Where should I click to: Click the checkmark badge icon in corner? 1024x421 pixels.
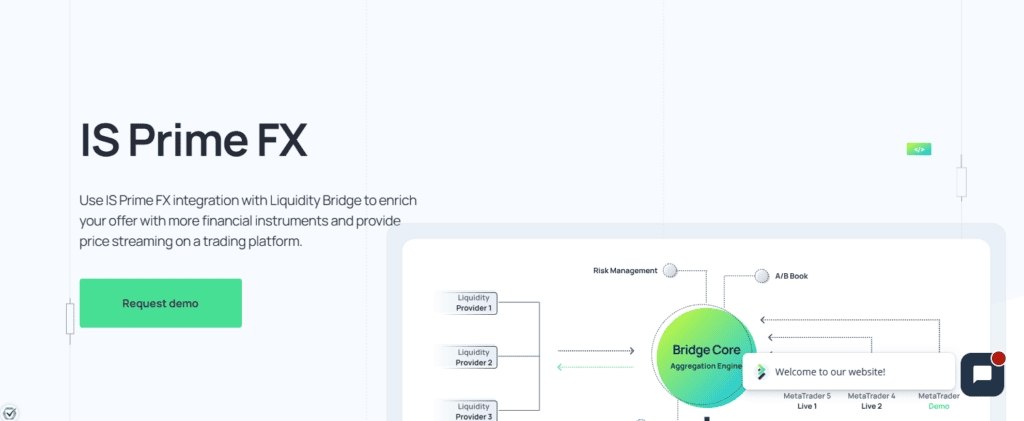click(9, 413)
